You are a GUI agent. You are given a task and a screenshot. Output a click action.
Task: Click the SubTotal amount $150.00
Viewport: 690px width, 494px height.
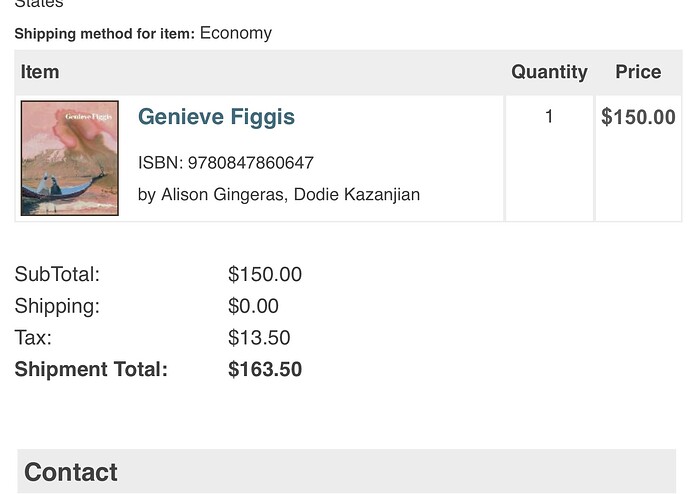265,274
